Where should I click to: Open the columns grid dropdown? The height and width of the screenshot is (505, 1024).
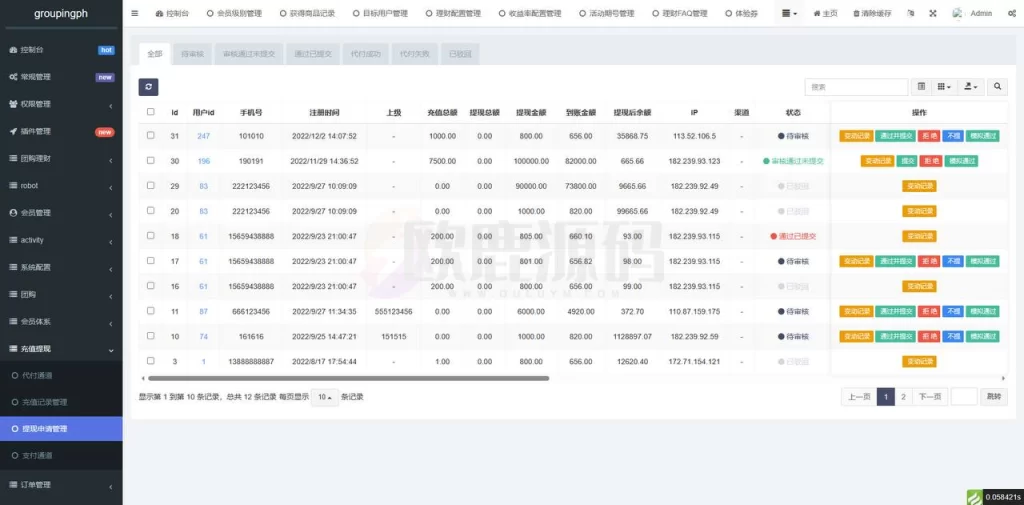pyautogui.click(x=944, y=87)
